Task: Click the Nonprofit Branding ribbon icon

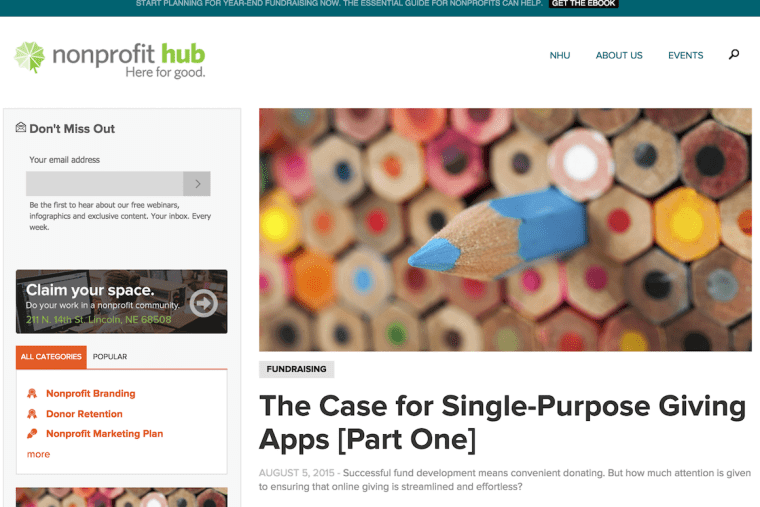Action: (32, 393)
